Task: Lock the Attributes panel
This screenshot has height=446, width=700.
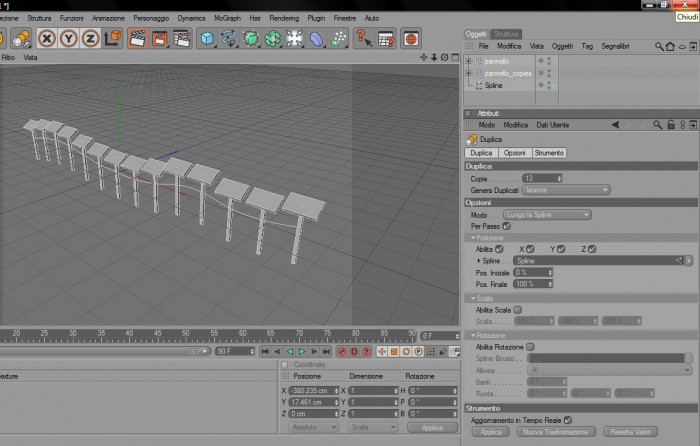Action: coord(671,125)
